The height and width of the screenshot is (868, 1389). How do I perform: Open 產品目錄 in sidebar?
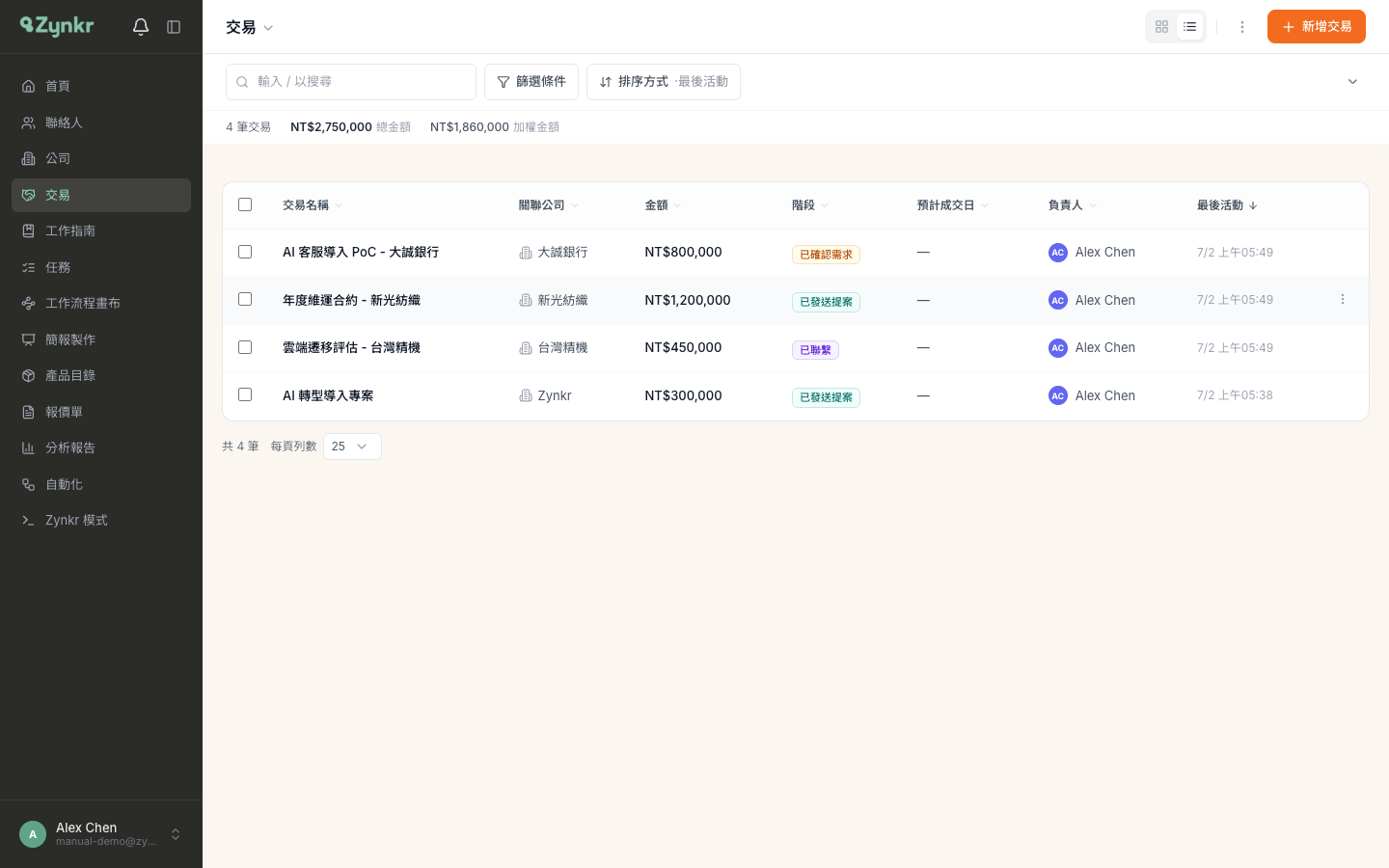101,375
